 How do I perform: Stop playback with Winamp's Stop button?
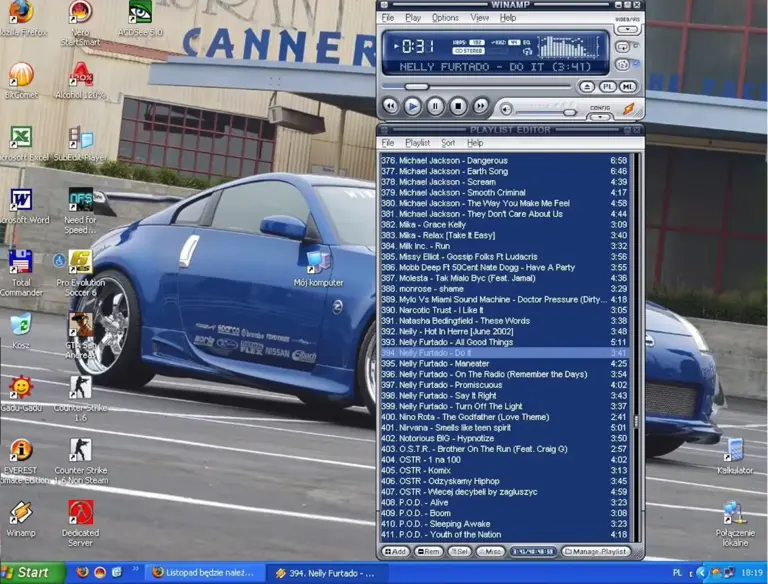(x=458, y=106)
